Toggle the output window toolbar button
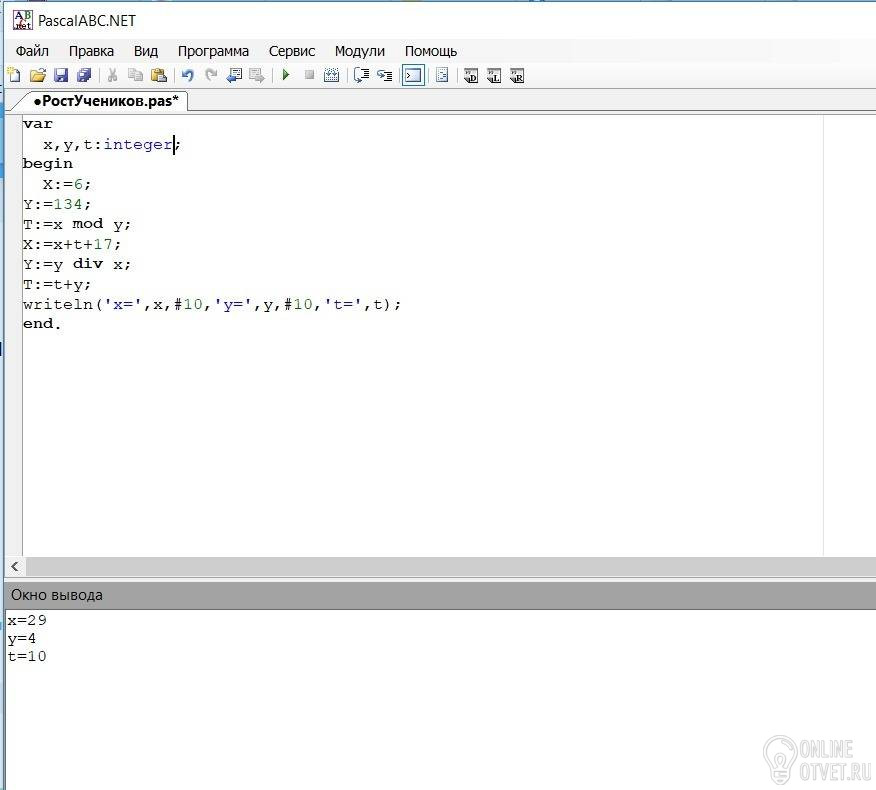 (x=413, y=75)
